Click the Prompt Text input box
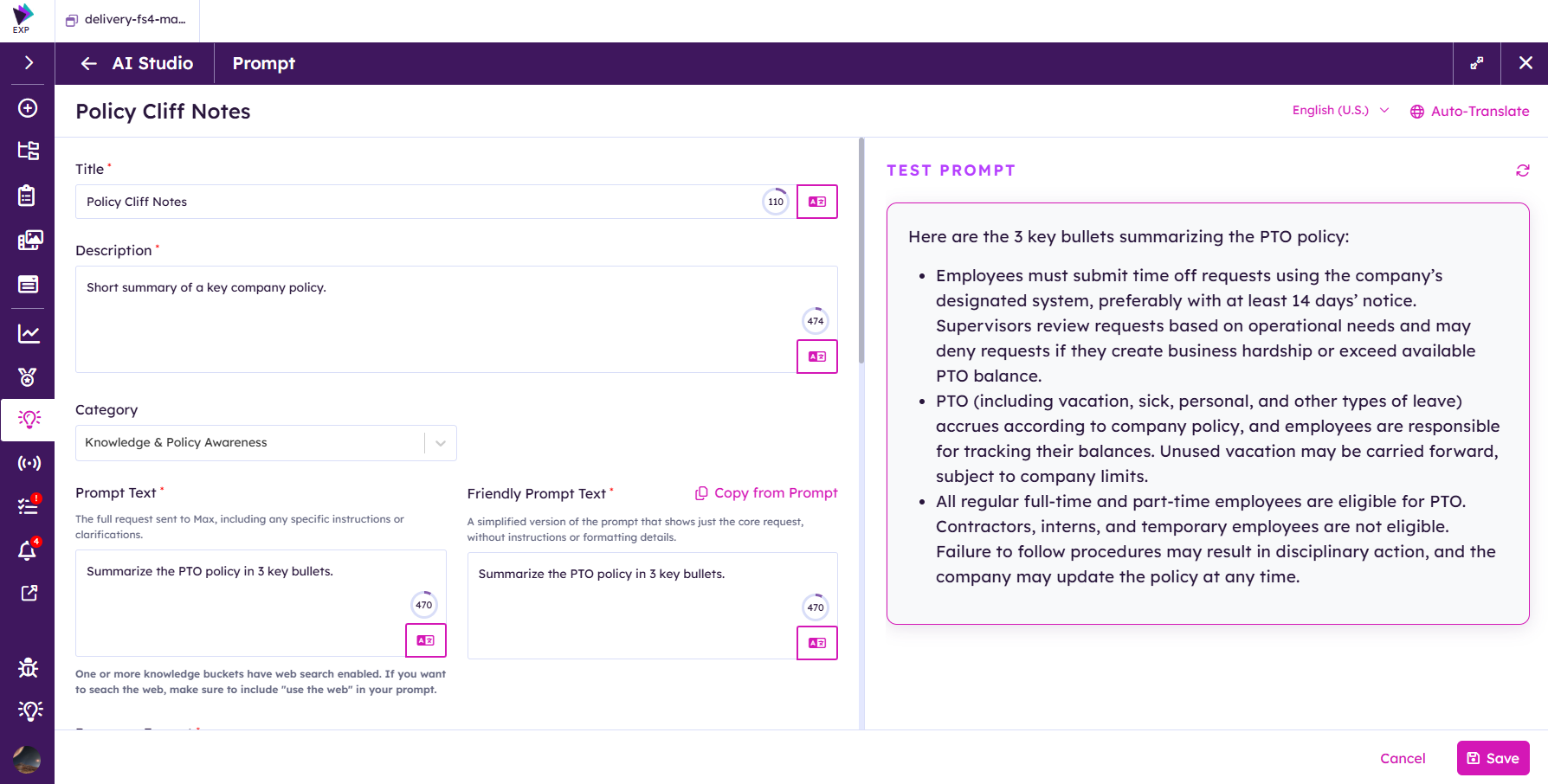Screen dimensions: 1548x784 click(x=261, y=603)
